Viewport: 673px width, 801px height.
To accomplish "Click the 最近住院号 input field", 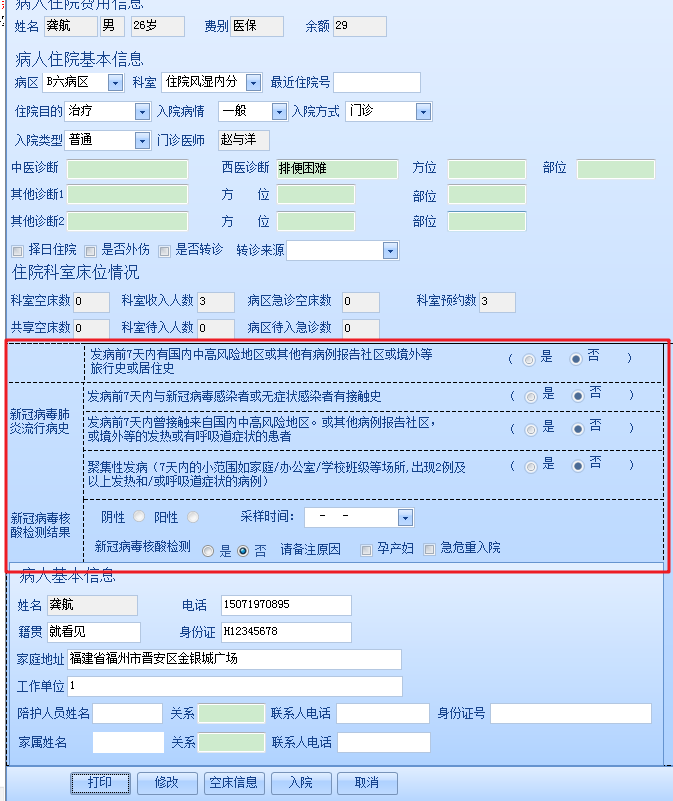I will coord(377,82).
